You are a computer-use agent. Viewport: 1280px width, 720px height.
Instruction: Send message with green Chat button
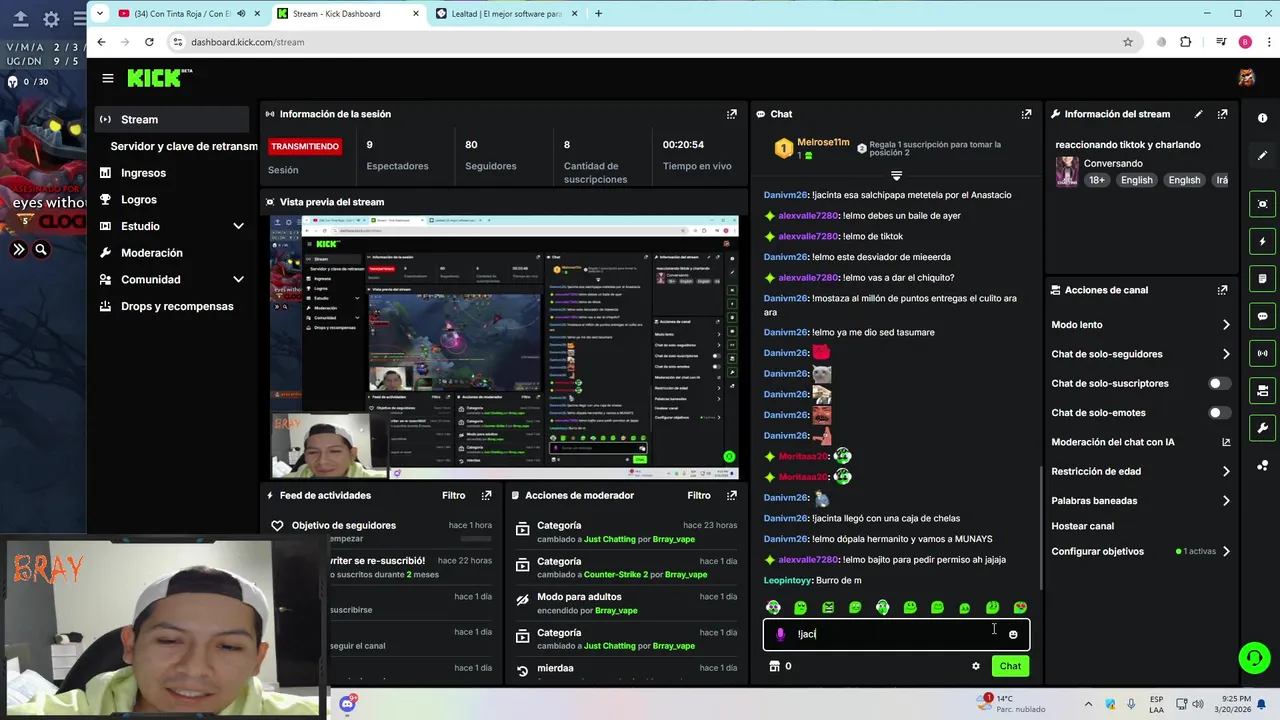point(1010,666)
